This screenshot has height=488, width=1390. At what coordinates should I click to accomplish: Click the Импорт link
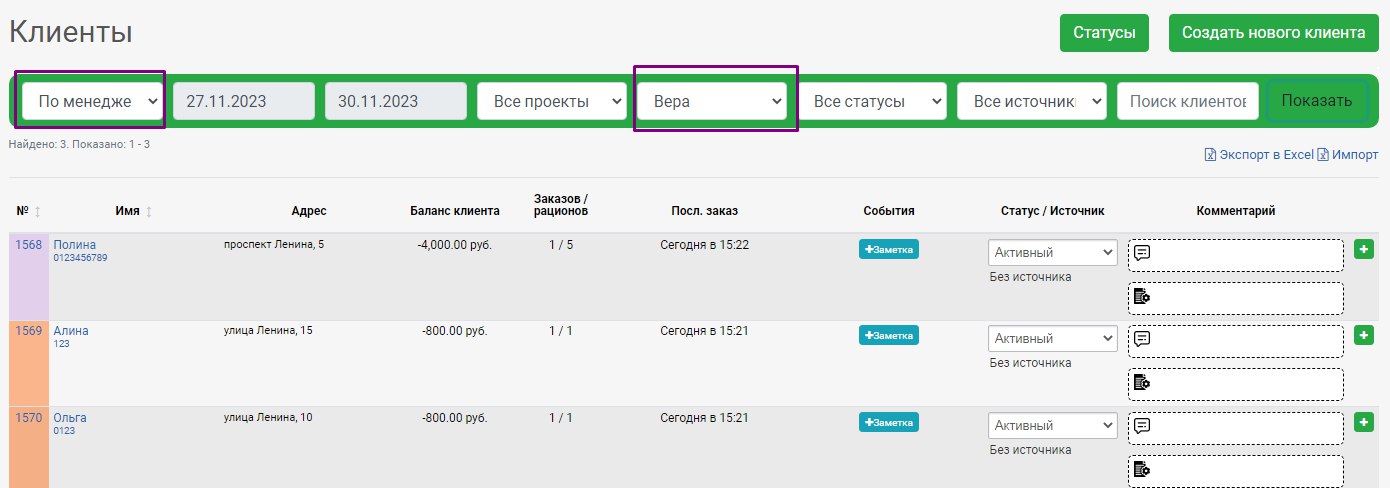pos(1355,155)
